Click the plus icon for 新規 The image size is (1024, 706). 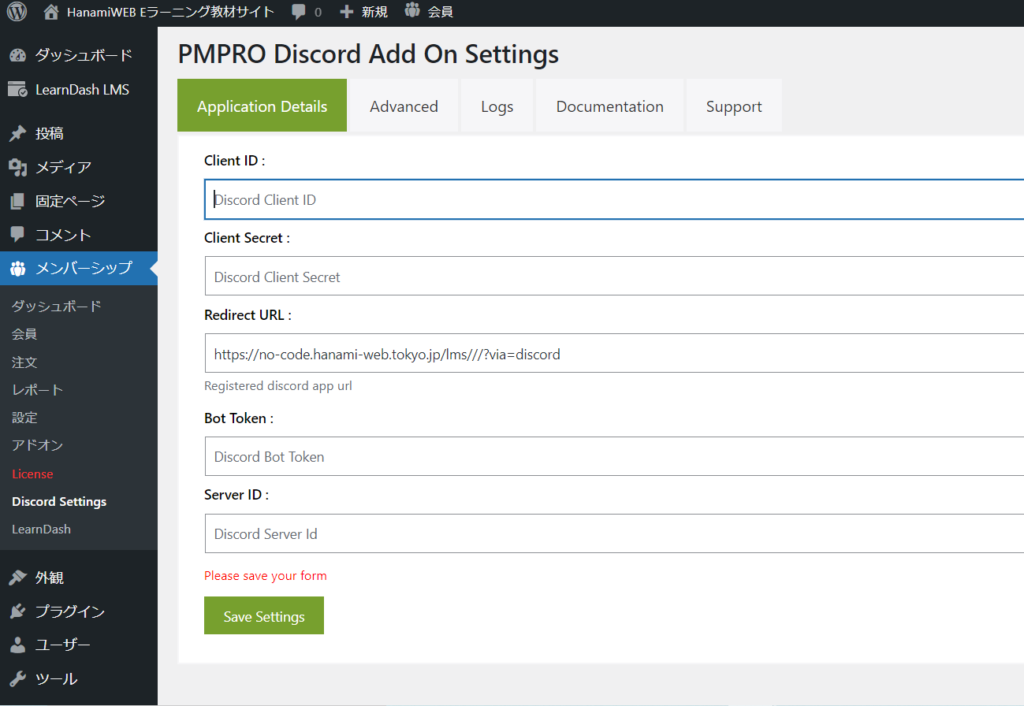pos(347,11)
